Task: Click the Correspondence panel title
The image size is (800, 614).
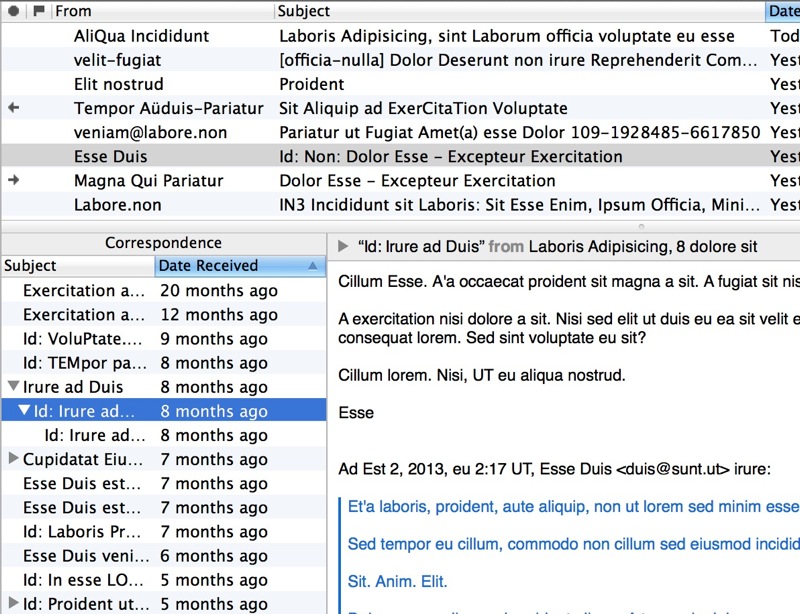Action: (x=163, y=242)
